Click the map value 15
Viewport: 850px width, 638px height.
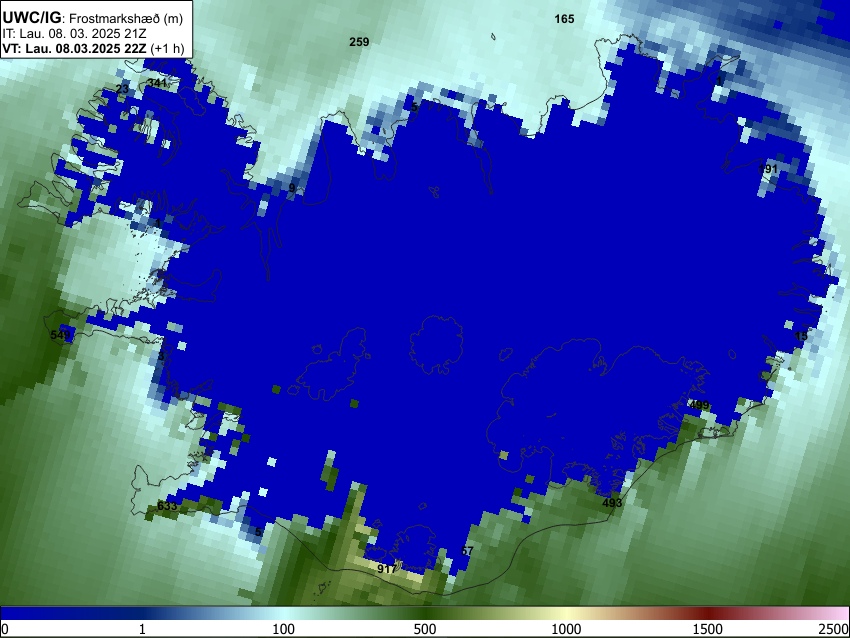pyautogui.click(x=801, y=336)
